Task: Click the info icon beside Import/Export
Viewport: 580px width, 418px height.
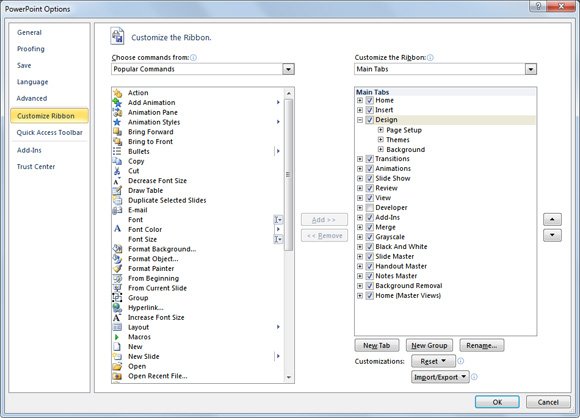Action: click(474, 377)
